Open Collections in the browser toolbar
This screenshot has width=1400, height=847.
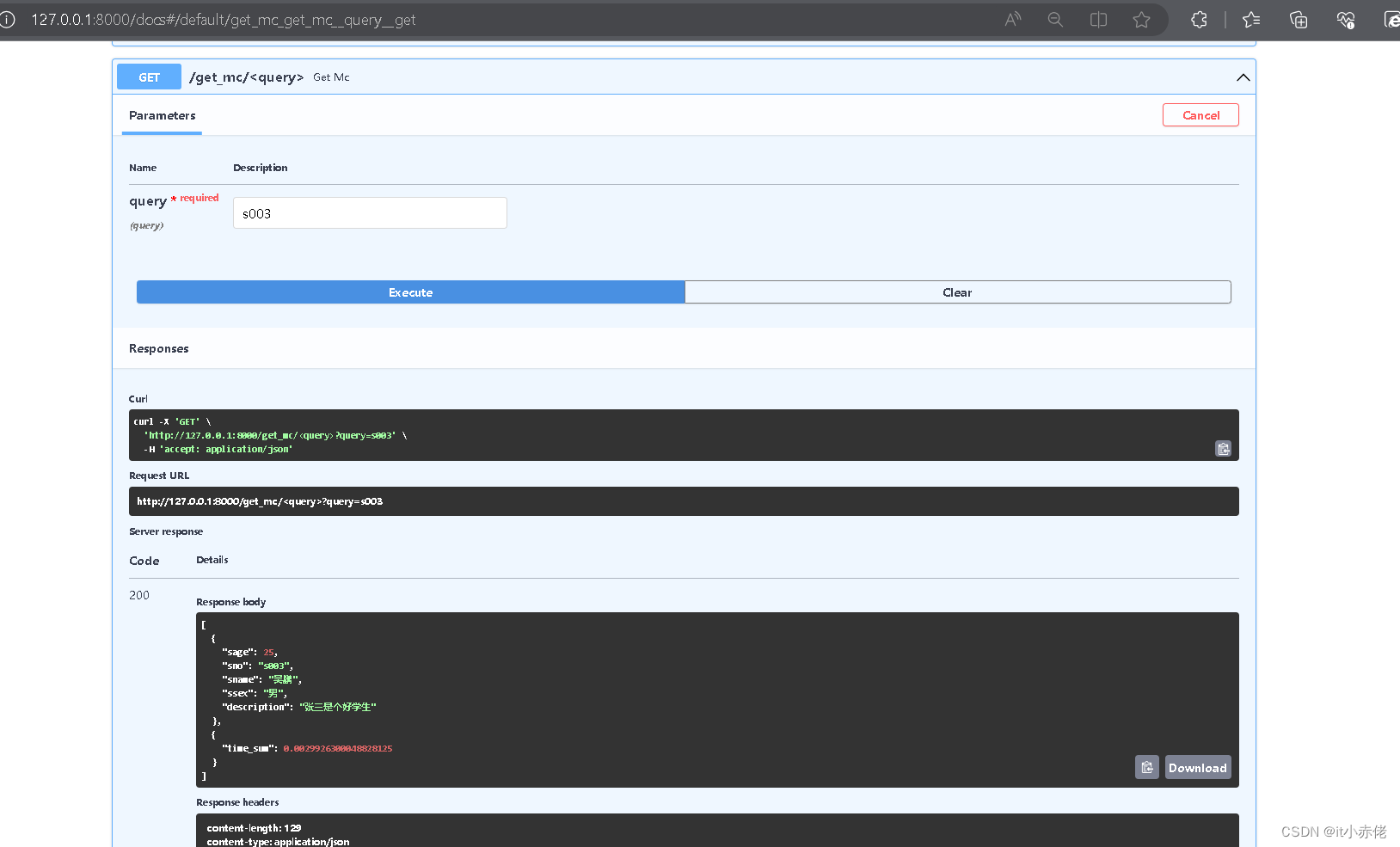[x=1299, y=19]
